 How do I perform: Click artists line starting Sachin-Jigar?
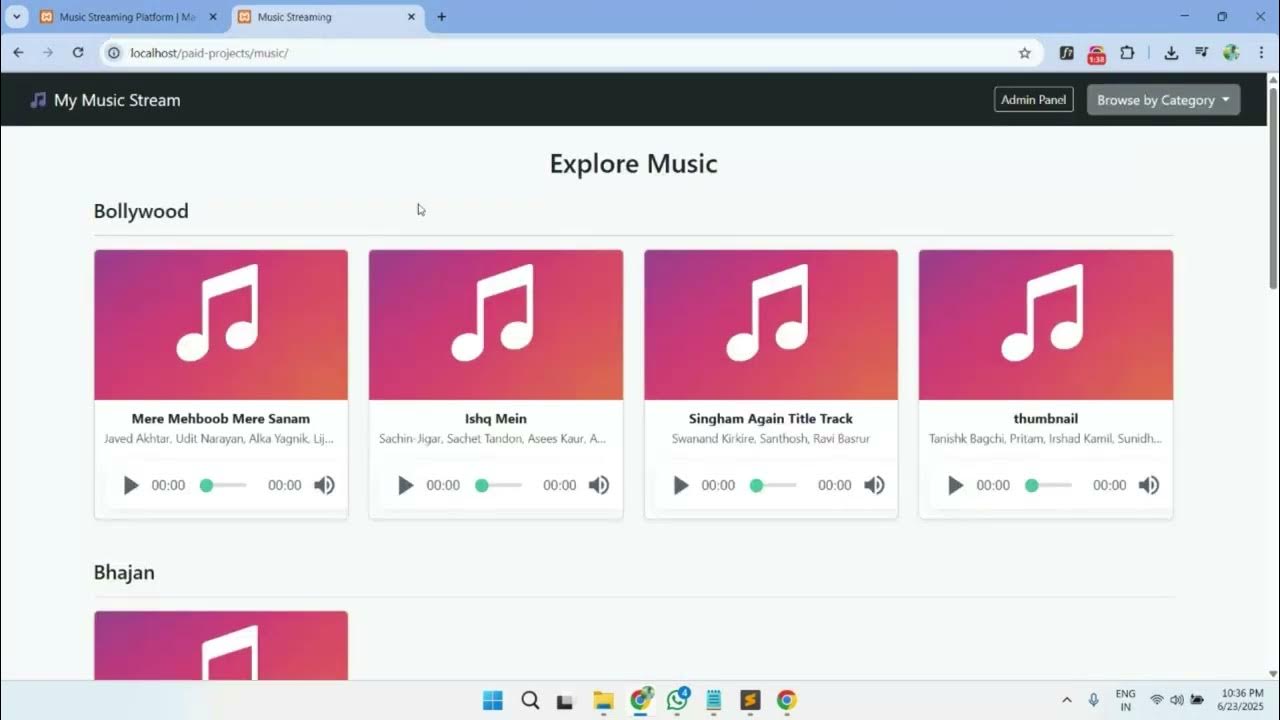(492, 439)
